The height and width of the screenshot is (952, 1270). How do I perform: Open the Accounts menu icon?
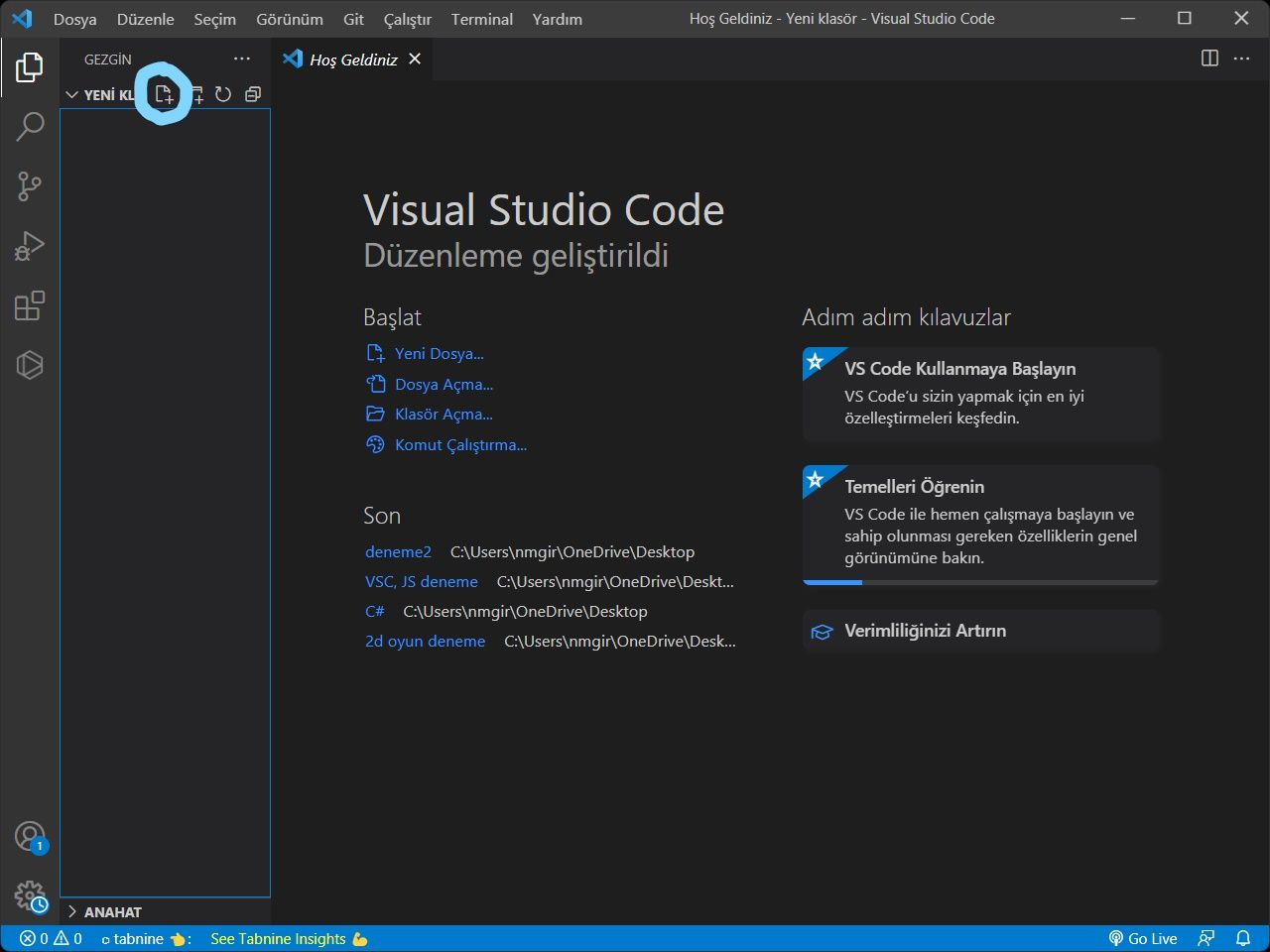[x=30, y=836]
